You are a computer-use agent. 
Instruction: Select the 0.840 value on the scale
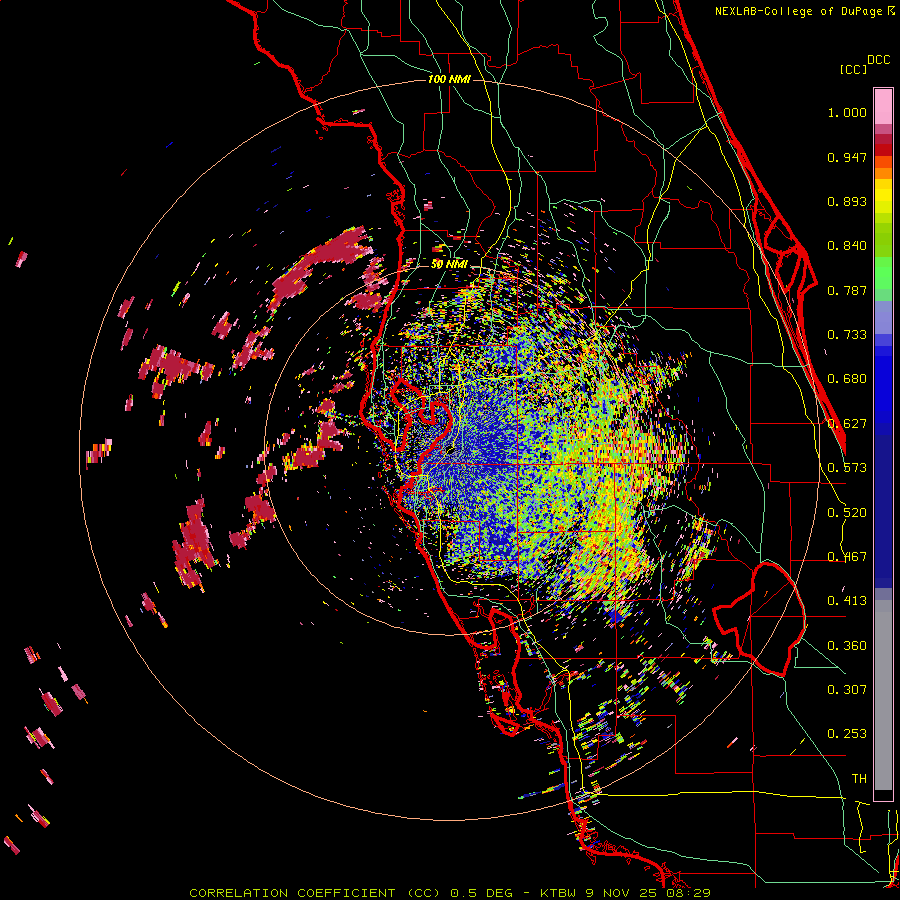847,246
